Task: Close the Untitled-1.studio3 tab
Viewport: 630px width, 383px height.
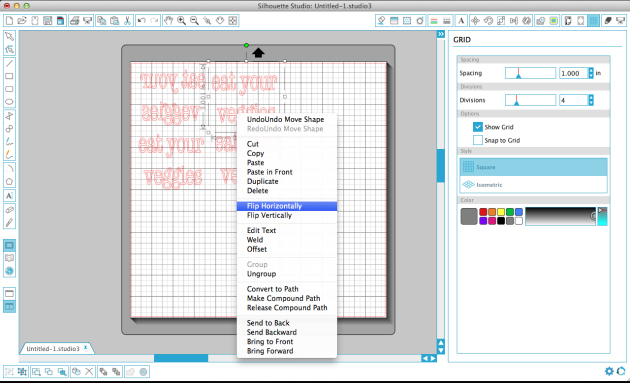Action: point(86,348)
